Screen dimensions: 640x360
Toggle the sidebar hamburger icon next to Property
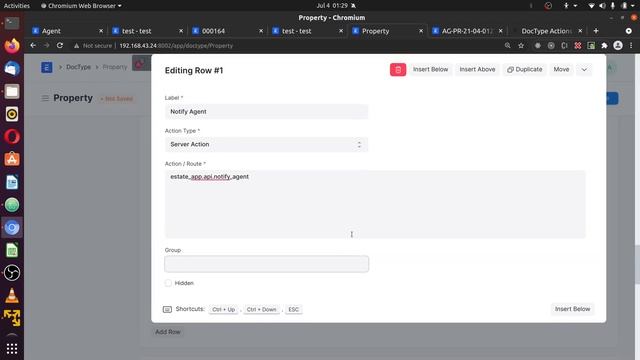[x=45, y=98]
